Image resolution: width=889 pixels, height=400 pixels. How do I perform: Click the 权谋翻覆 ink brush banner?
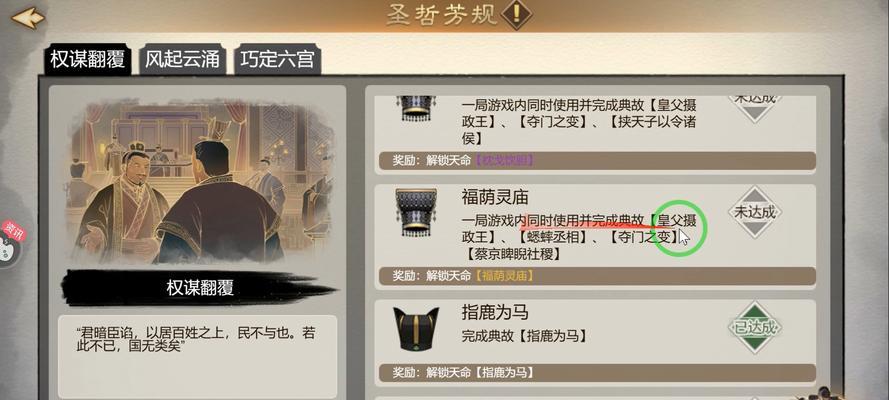[x=200, y=287]
